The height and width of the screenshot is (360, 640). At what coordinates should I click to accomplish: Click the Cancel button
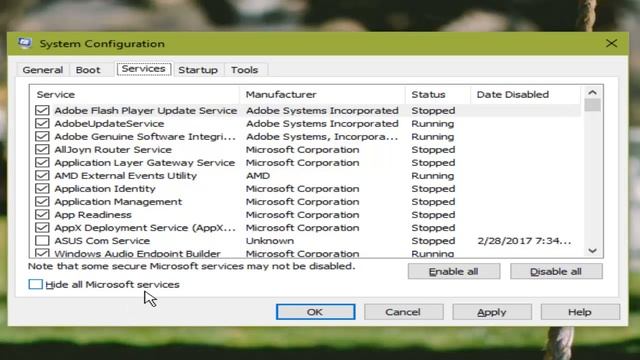click(403, 312)
